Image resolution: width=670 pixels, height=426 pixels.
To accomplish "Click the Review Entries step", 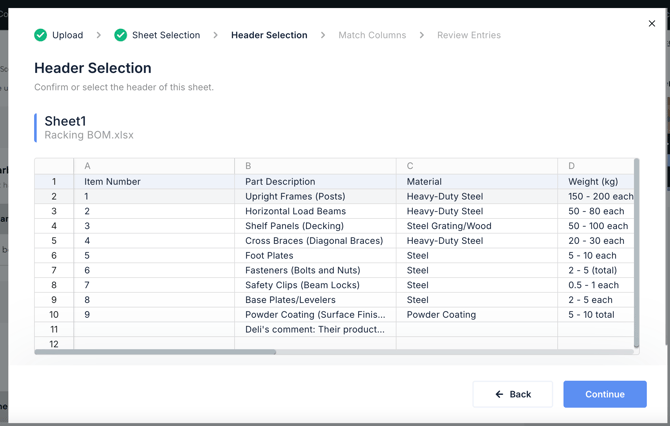I will 468,35.
